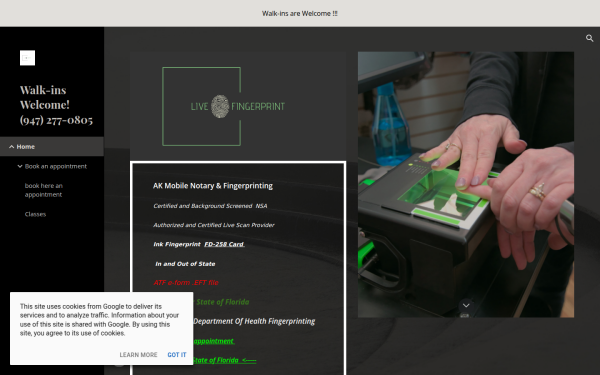This screenshot has height=375, width=600.
Task: Open the FD-258 Card link
Action: coord(224,244)
